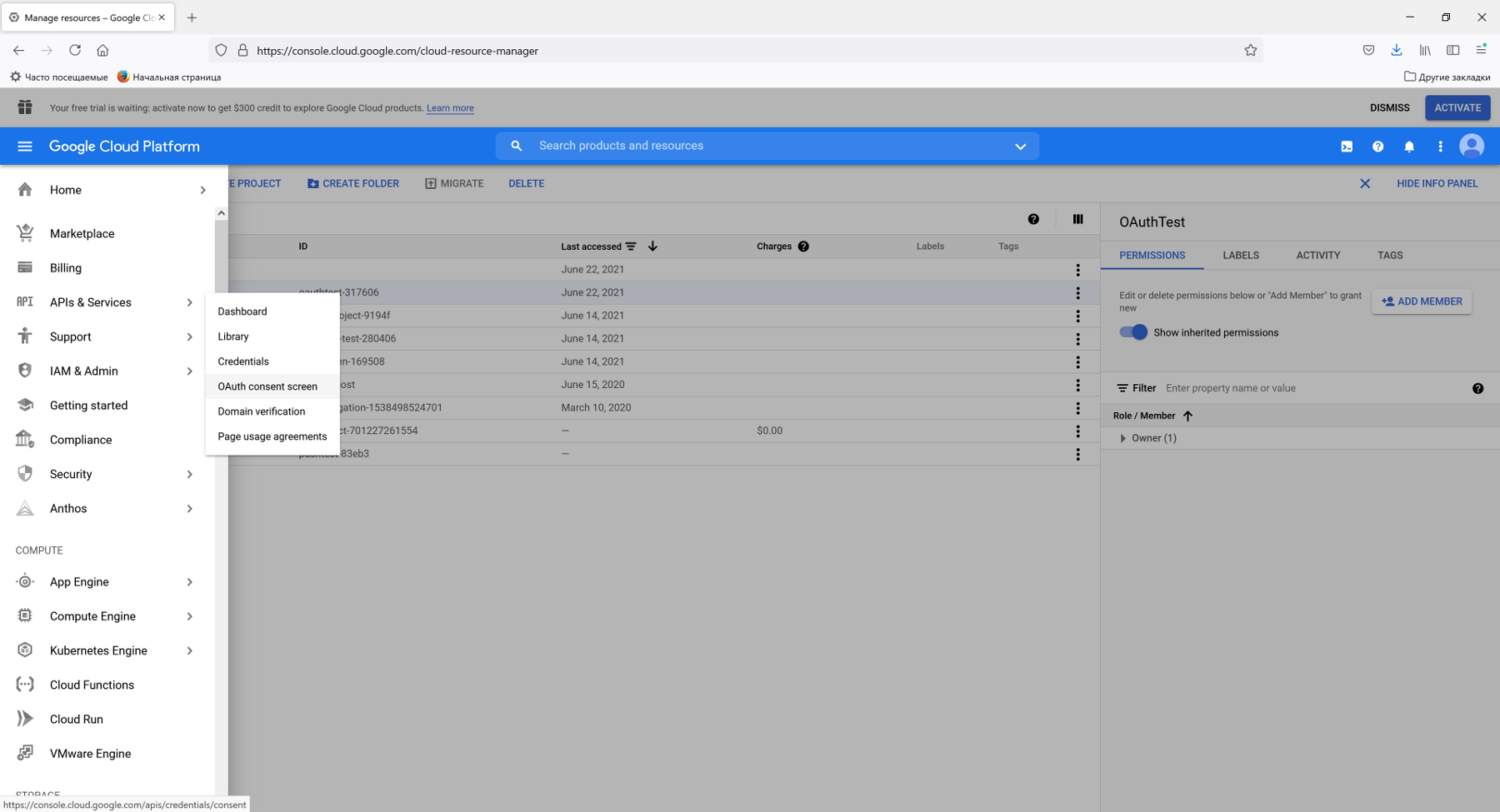Switch to the Activity tab

1317,256
